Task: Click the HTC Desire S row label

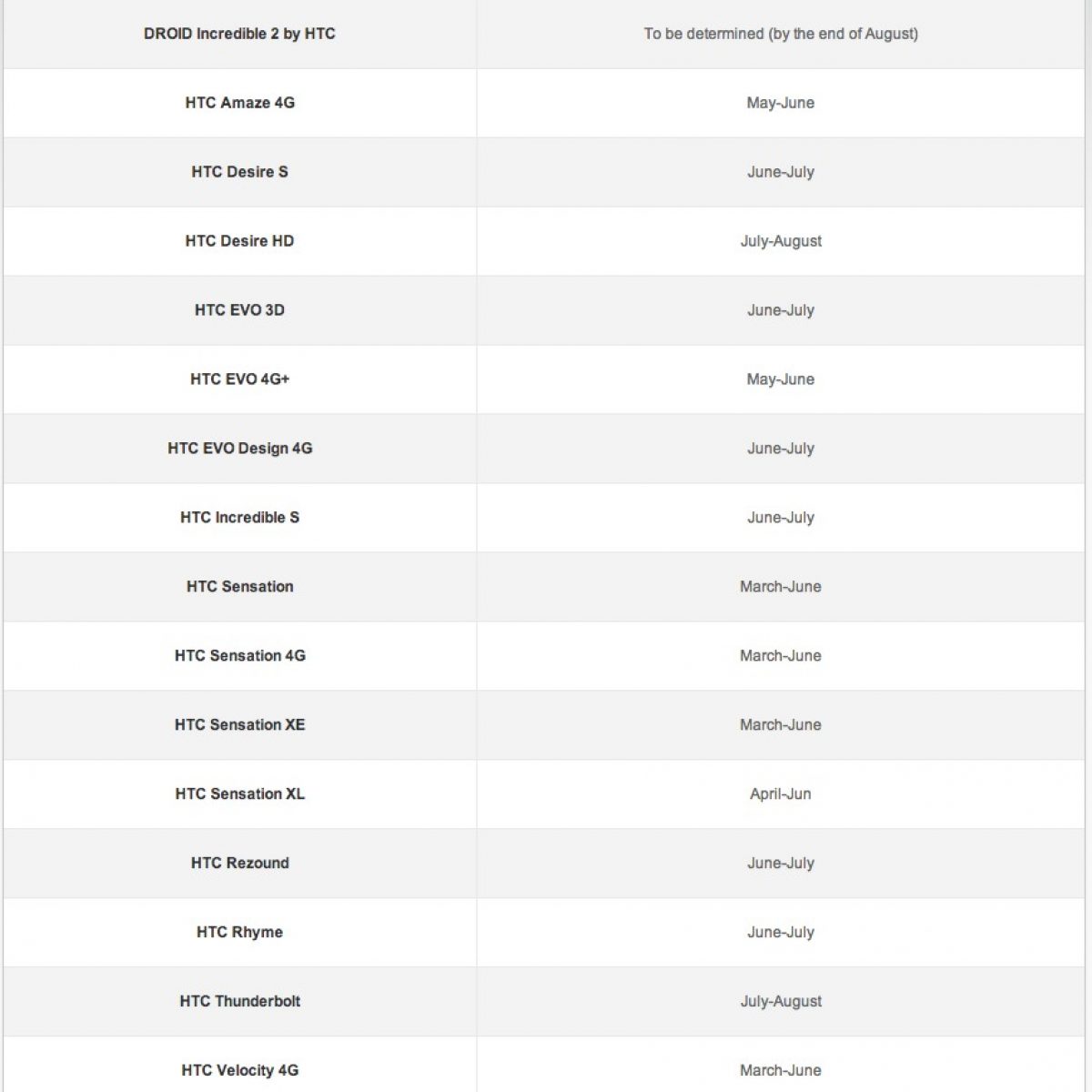Action: tap(239, 172)
